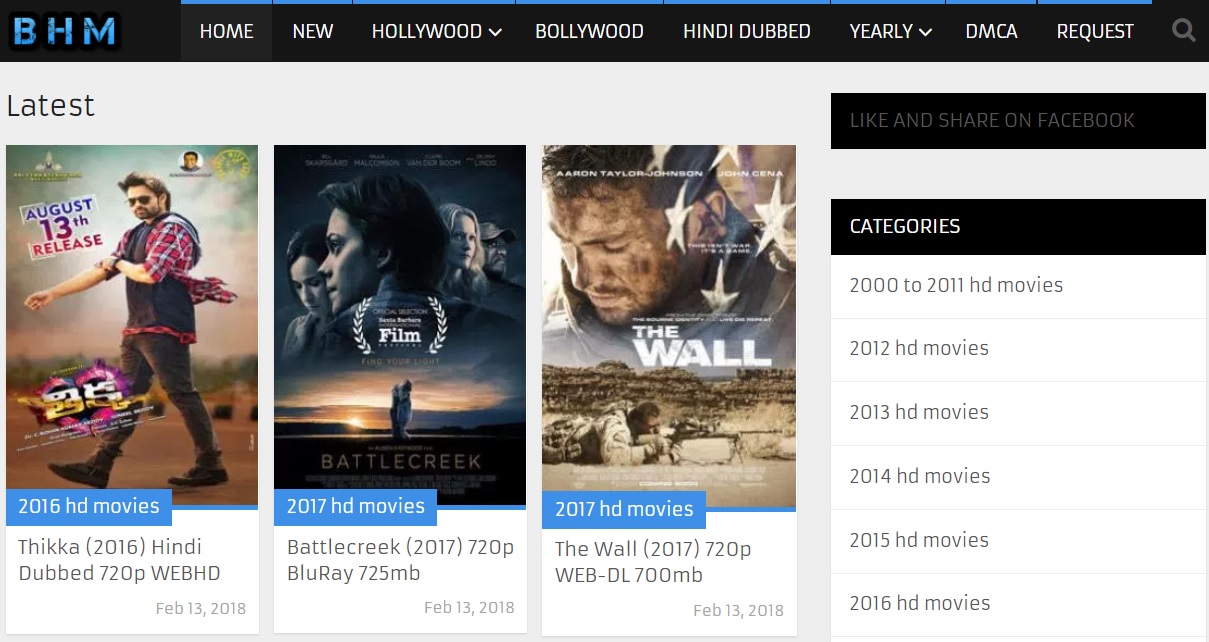Click the 2017 hd movies tag on Battlecreek

356,506
